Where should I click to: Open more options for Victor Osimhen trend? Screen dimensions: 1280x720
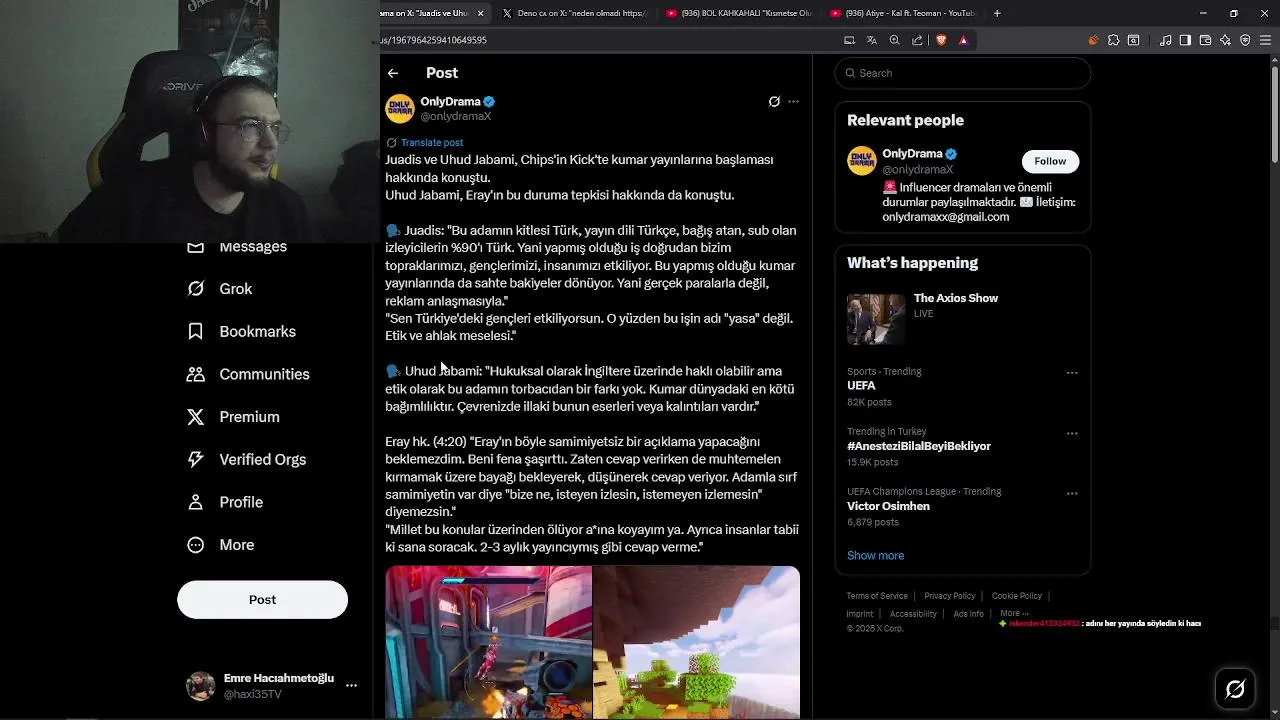tap(1072, 493)
